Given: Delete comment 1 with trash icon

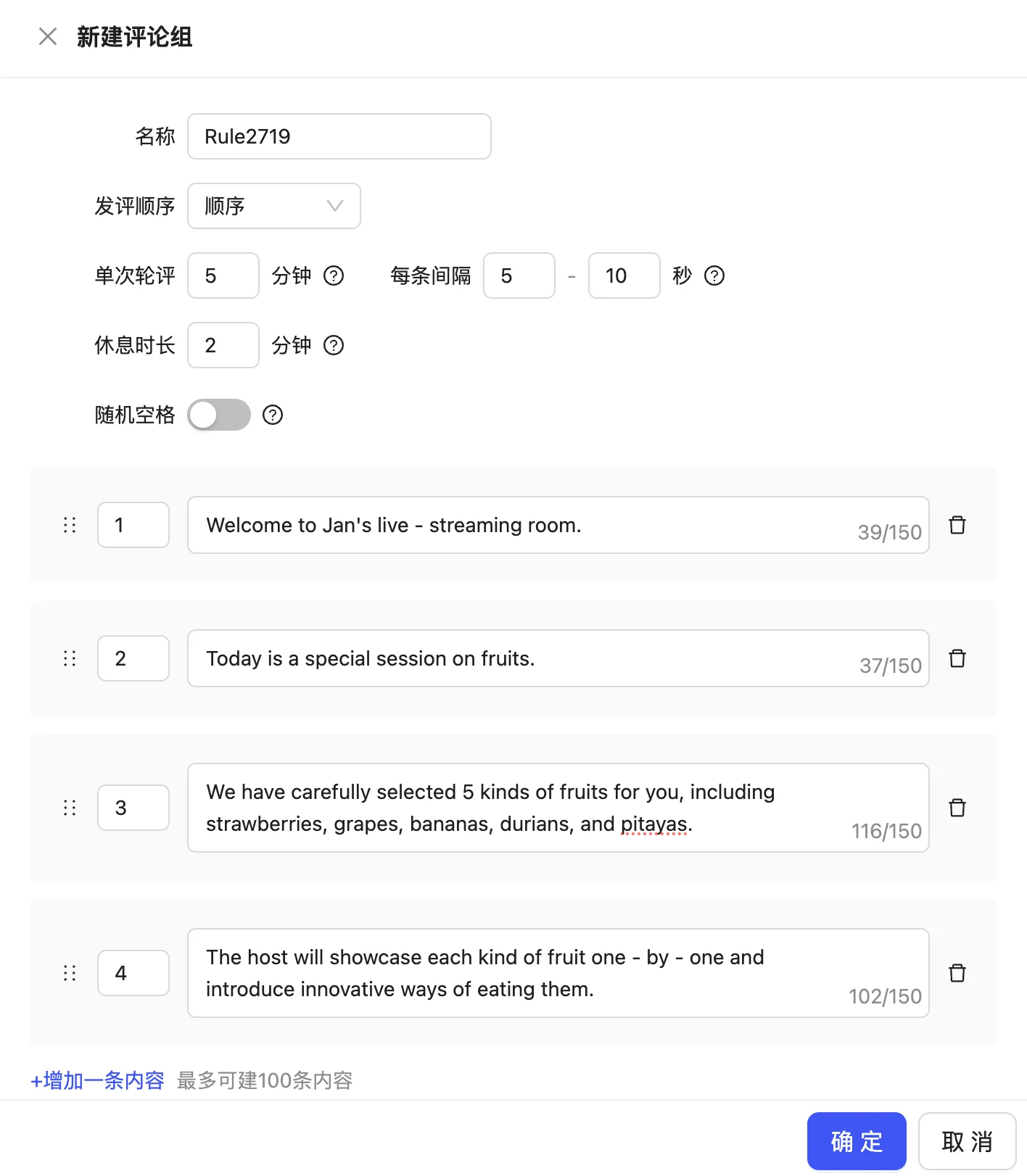Looking at the screenshot, I should coord(957,525).
